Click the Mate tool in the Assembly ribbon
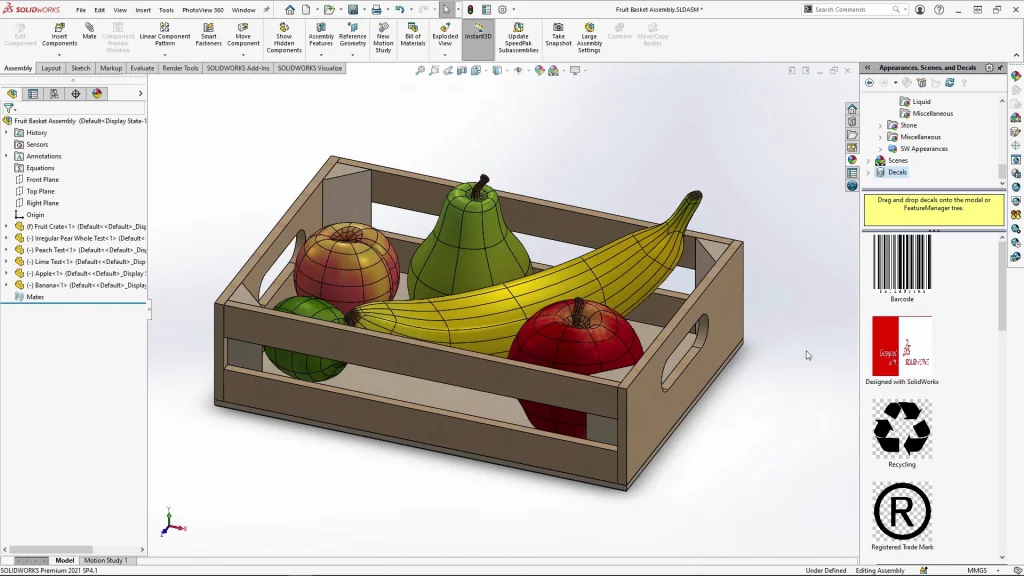 tap(89, 31)
